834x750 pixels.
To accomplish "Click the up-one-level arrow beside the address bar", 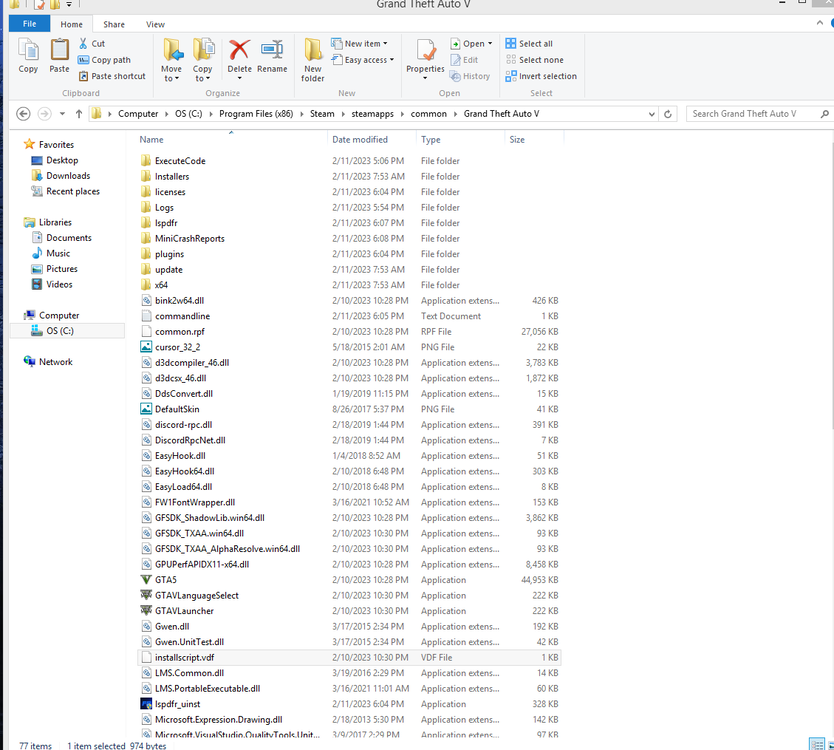I will tap(78, 113).
